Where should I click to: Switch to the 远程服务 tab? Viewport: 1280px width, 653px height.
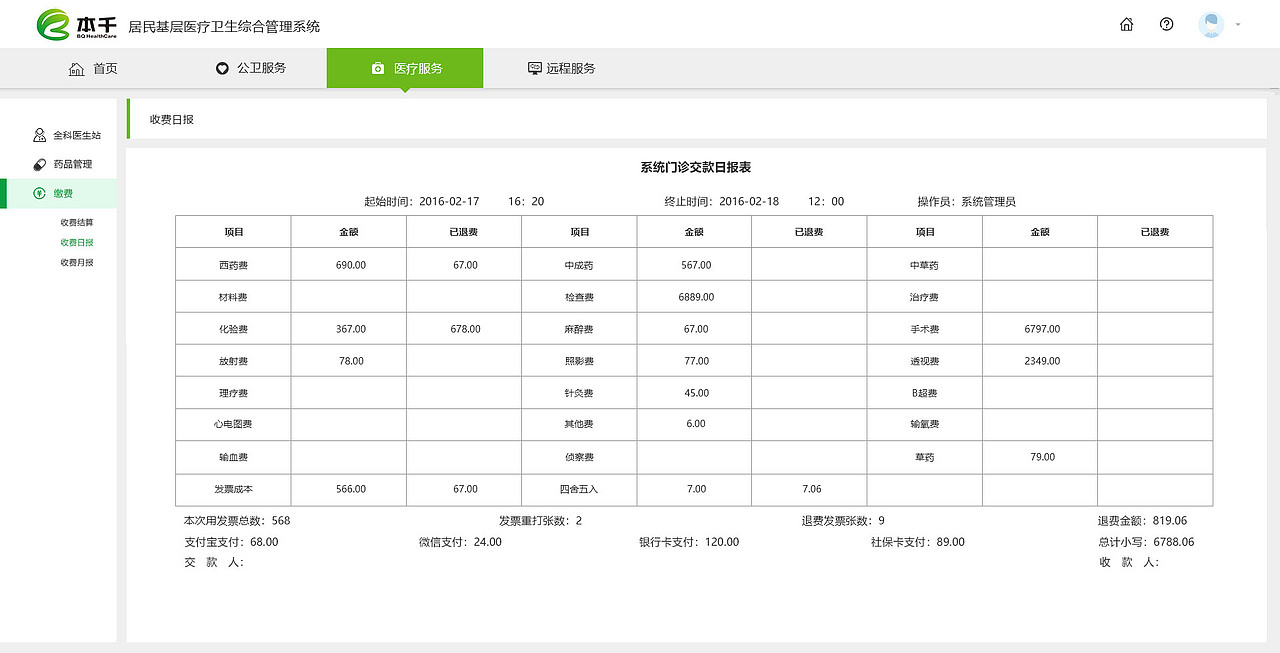(x=570, y=68)
